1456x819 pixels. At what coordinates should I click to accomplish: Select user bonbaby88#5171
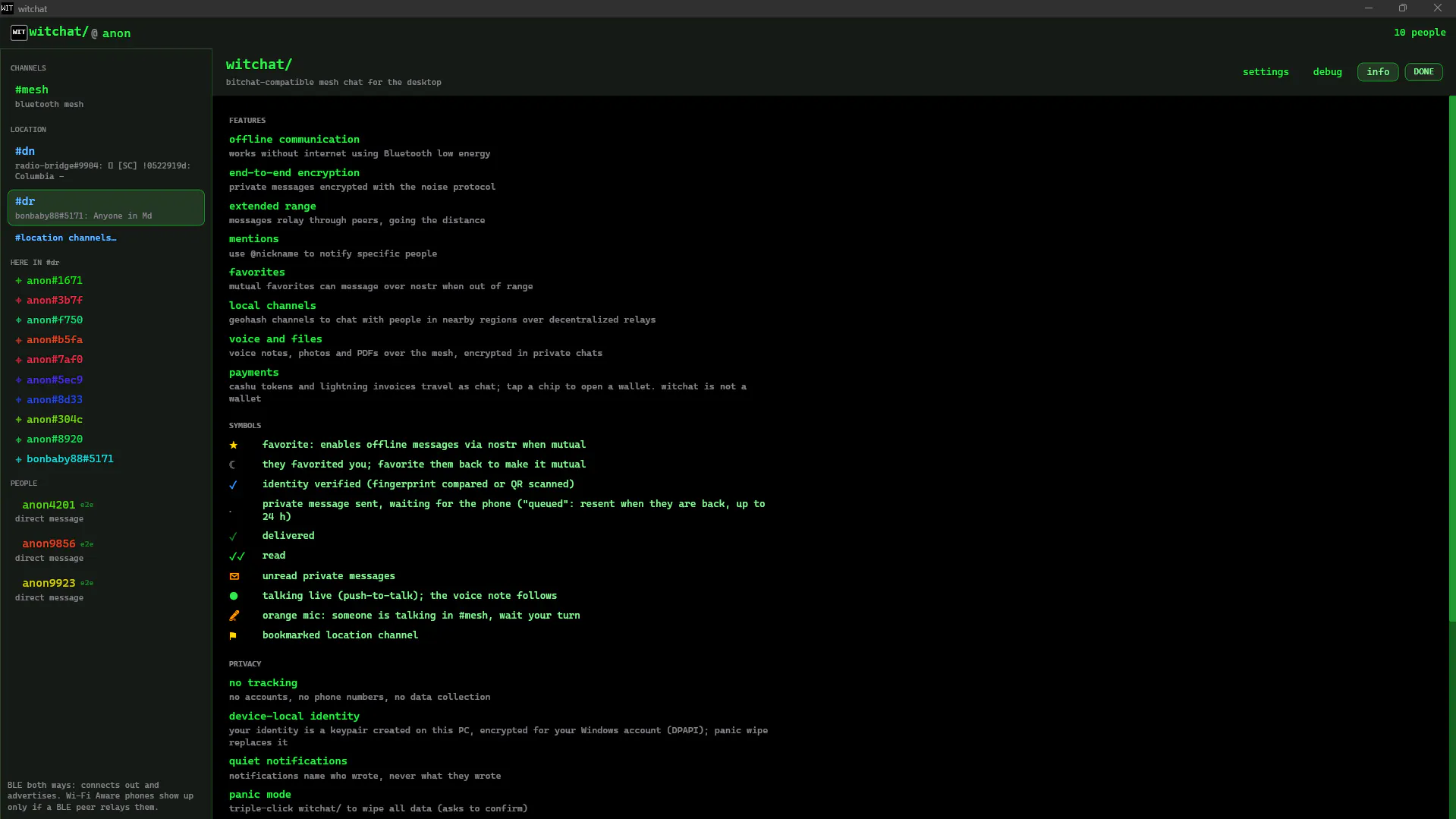click(x=70, y=459)
